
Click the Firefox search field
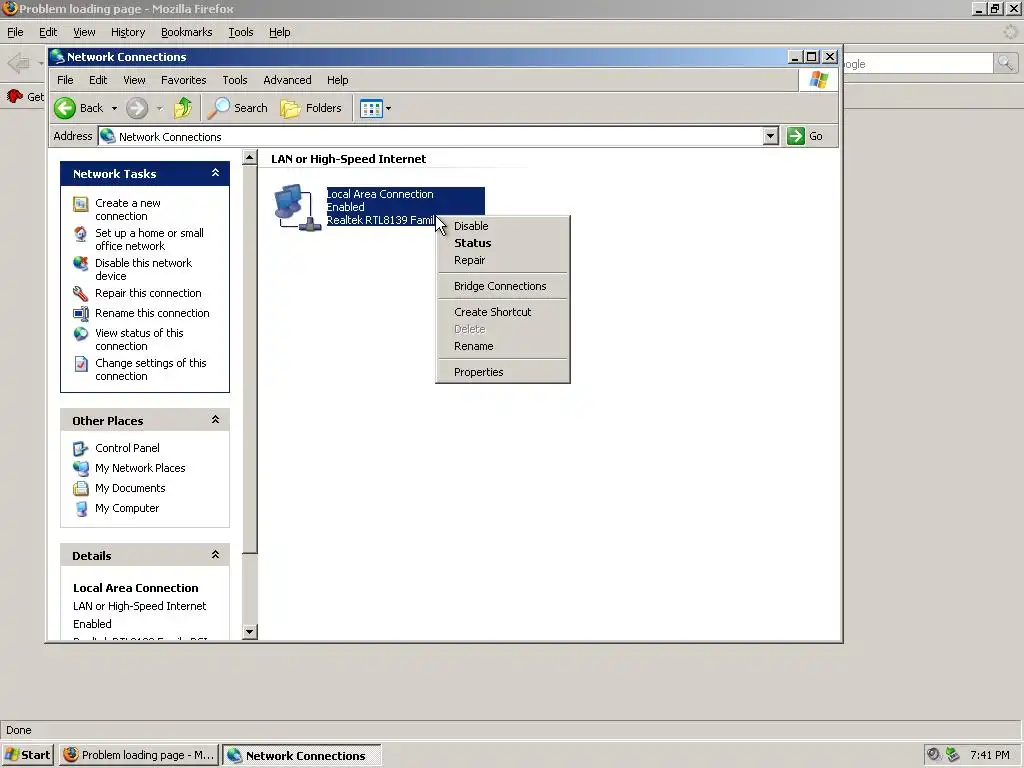coord(918,63)
